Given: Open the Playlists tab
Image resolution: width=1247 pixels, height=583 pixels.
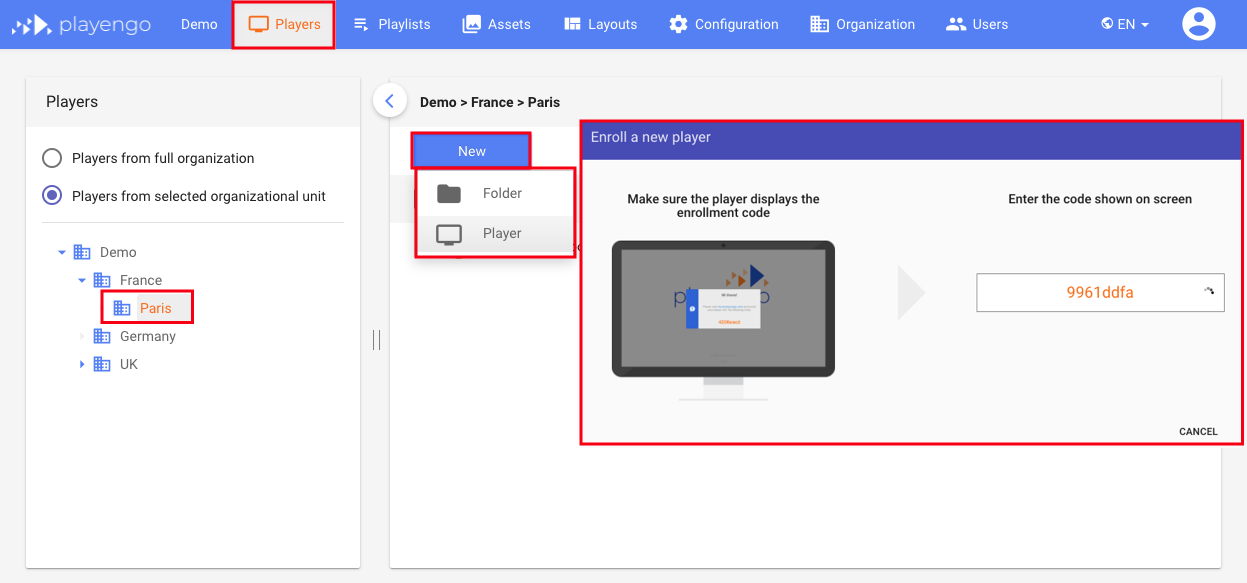Looking at the screenshot, I should [391, 24].
